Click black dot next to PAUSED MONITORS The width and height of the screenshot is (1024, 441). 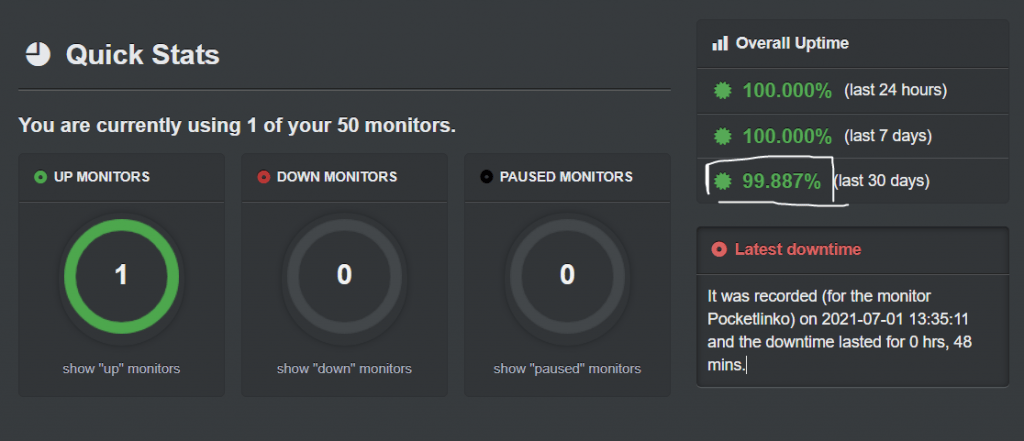[x=487, y=177]
